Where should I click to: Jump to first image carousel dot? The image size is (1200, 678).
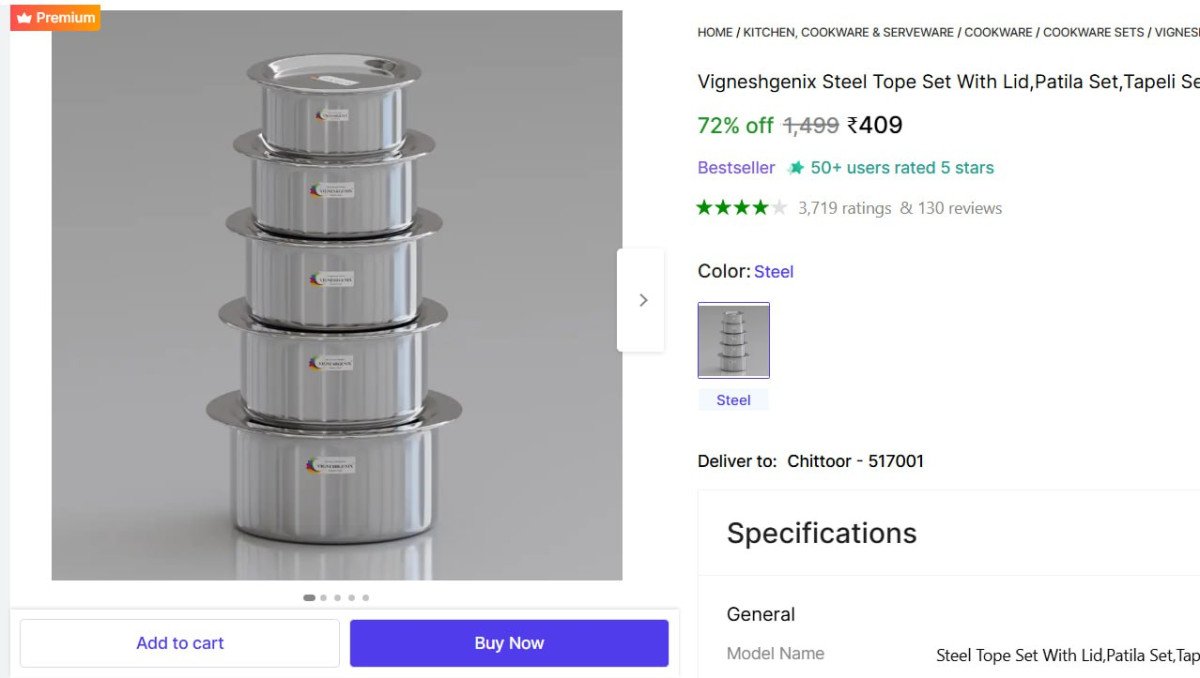[x=309, y=598]
